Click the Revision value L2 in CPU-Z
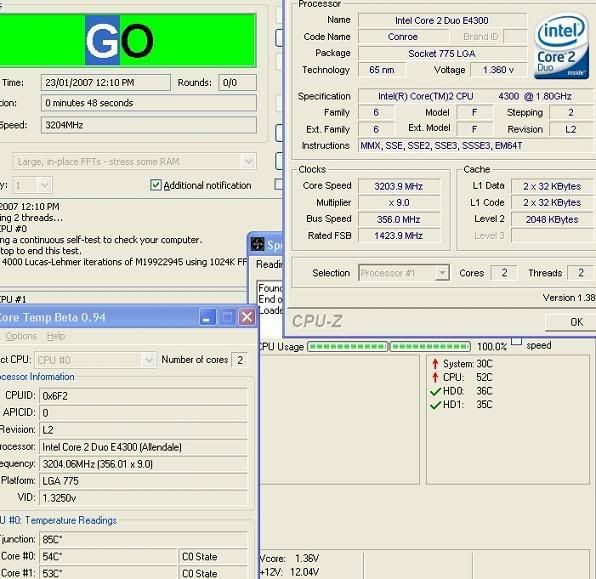The height and width of the screenshot is (579, 596). (571, 129)
